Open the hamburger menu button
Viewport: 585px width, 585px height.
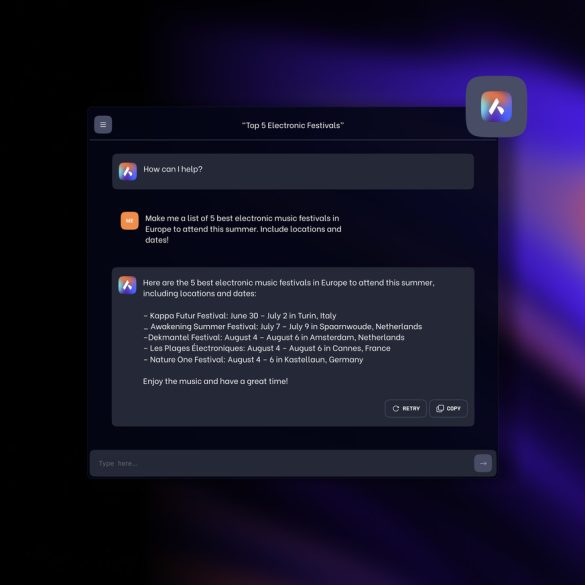tap(103, 125)
